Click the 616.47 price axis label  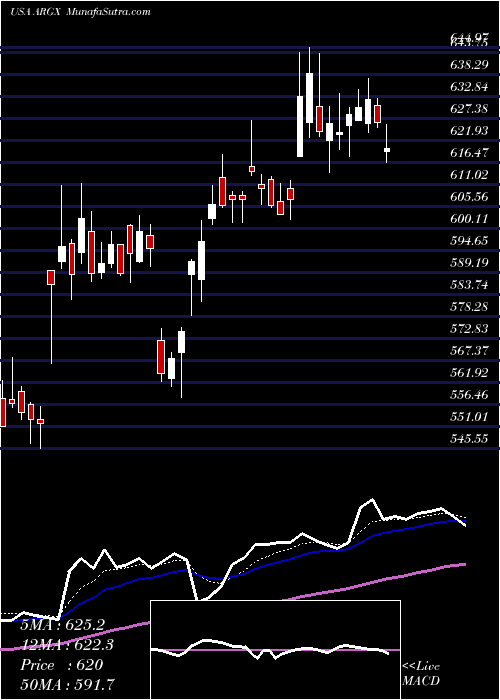pos(468,153)
